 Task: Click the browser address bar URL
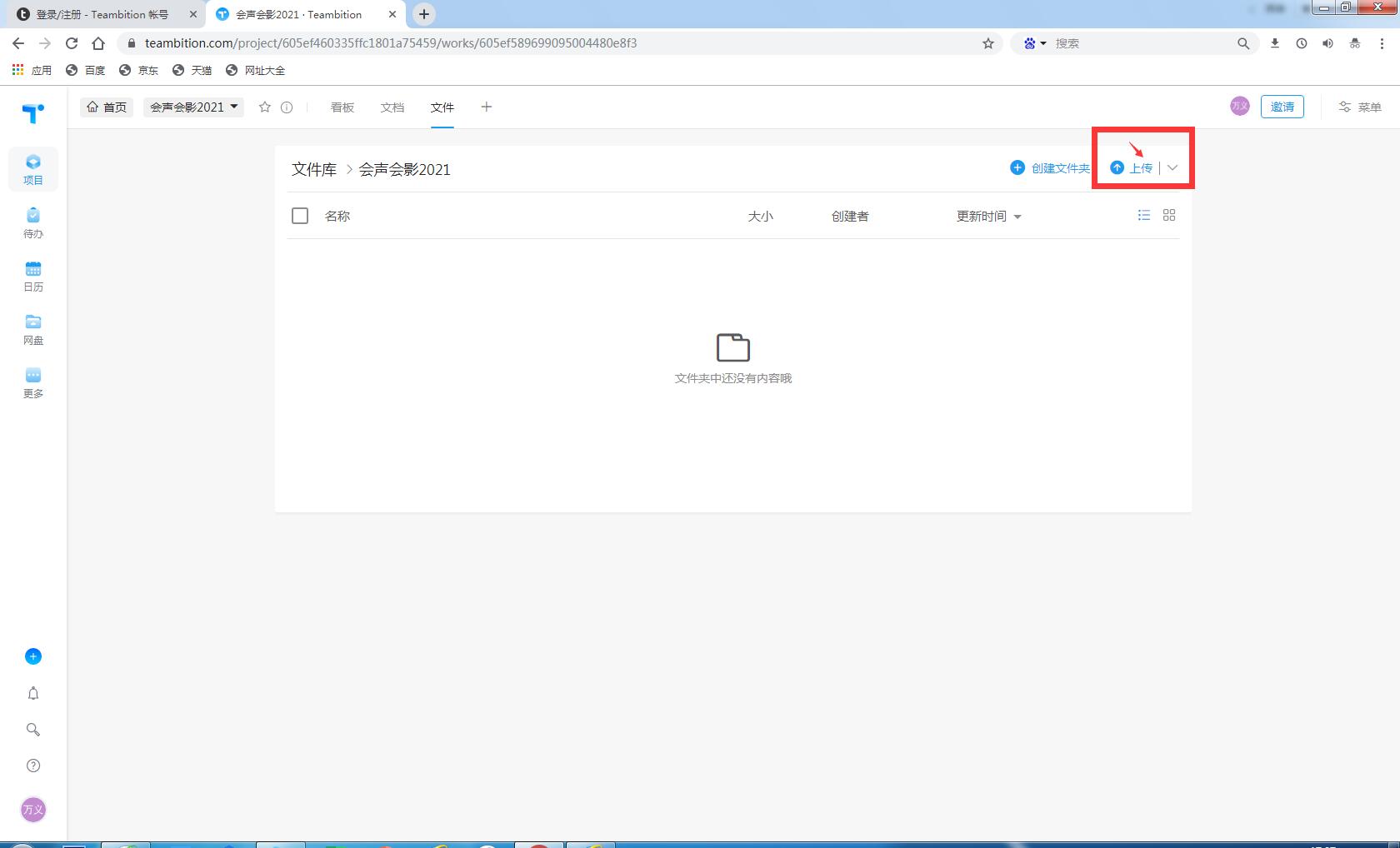tap(391, 43)
